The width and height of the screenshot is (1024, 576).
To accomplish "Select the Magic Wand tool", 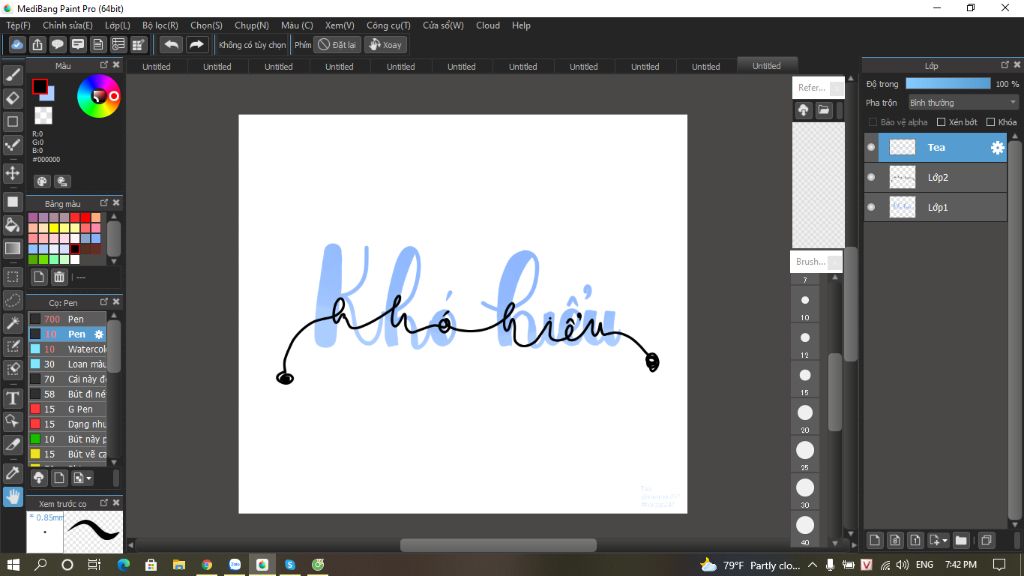I will tap(12, 323).
